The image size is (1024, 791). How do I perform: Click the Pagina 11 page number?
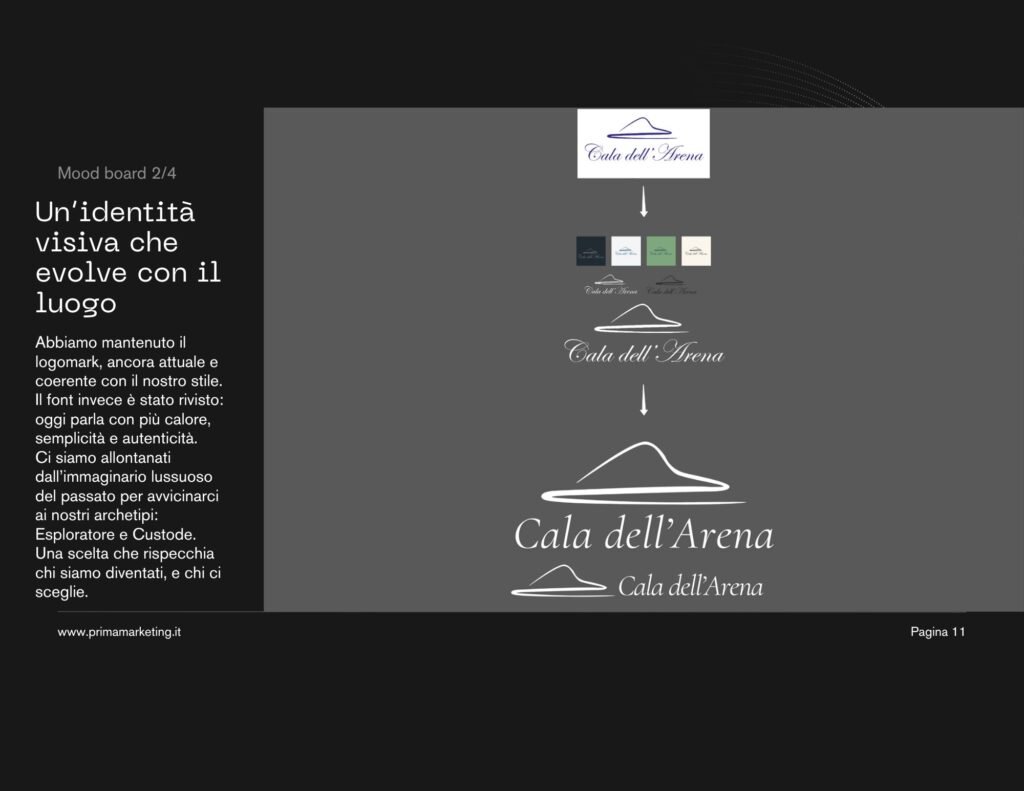[x=937, y=632]
